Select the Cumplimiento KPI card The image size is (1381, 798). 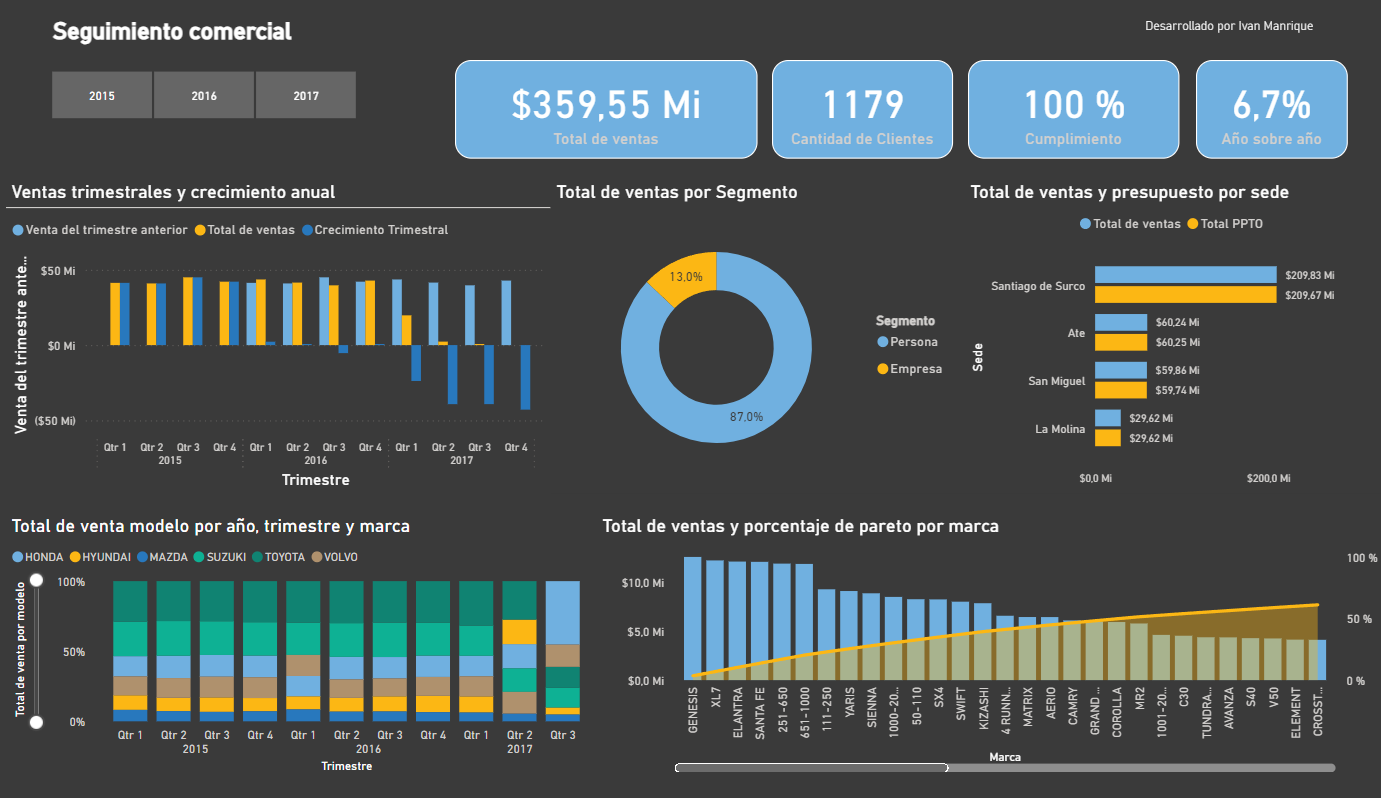click(x=1073, y=109)
